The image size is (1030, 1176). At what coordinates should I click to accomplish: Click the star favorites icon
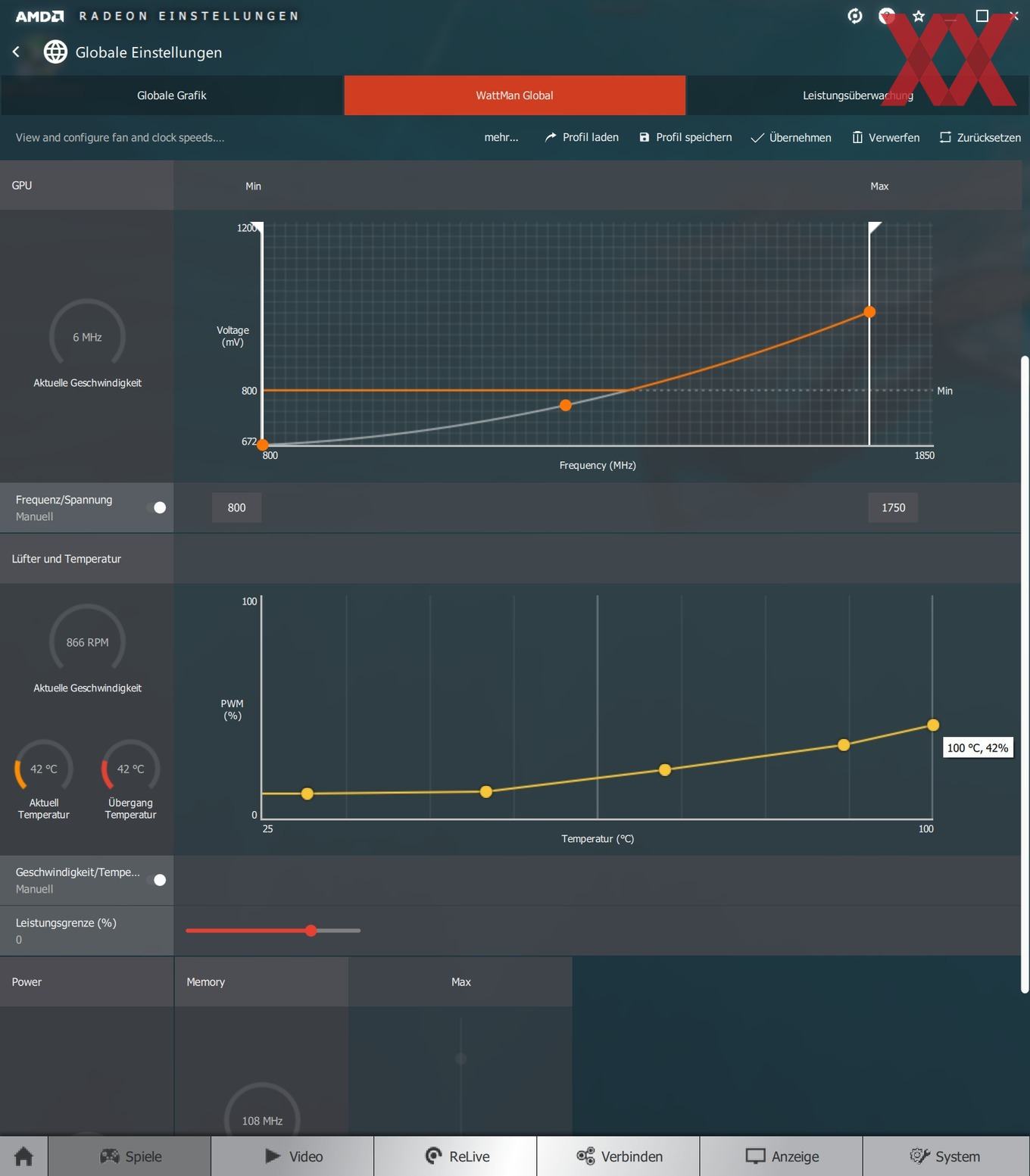tap(919, 16)
